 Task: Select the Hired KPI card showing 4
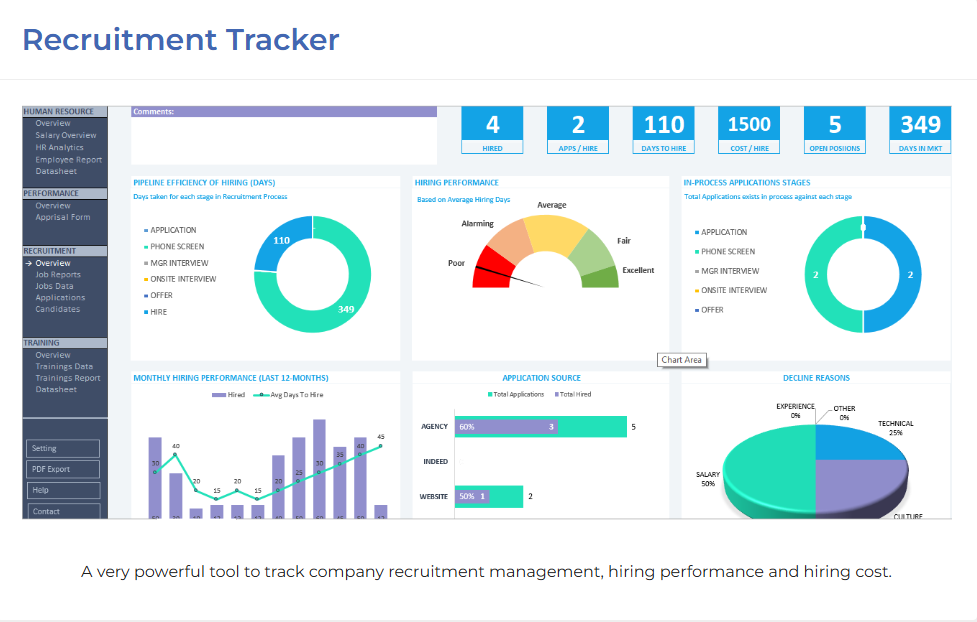point(492,130)
